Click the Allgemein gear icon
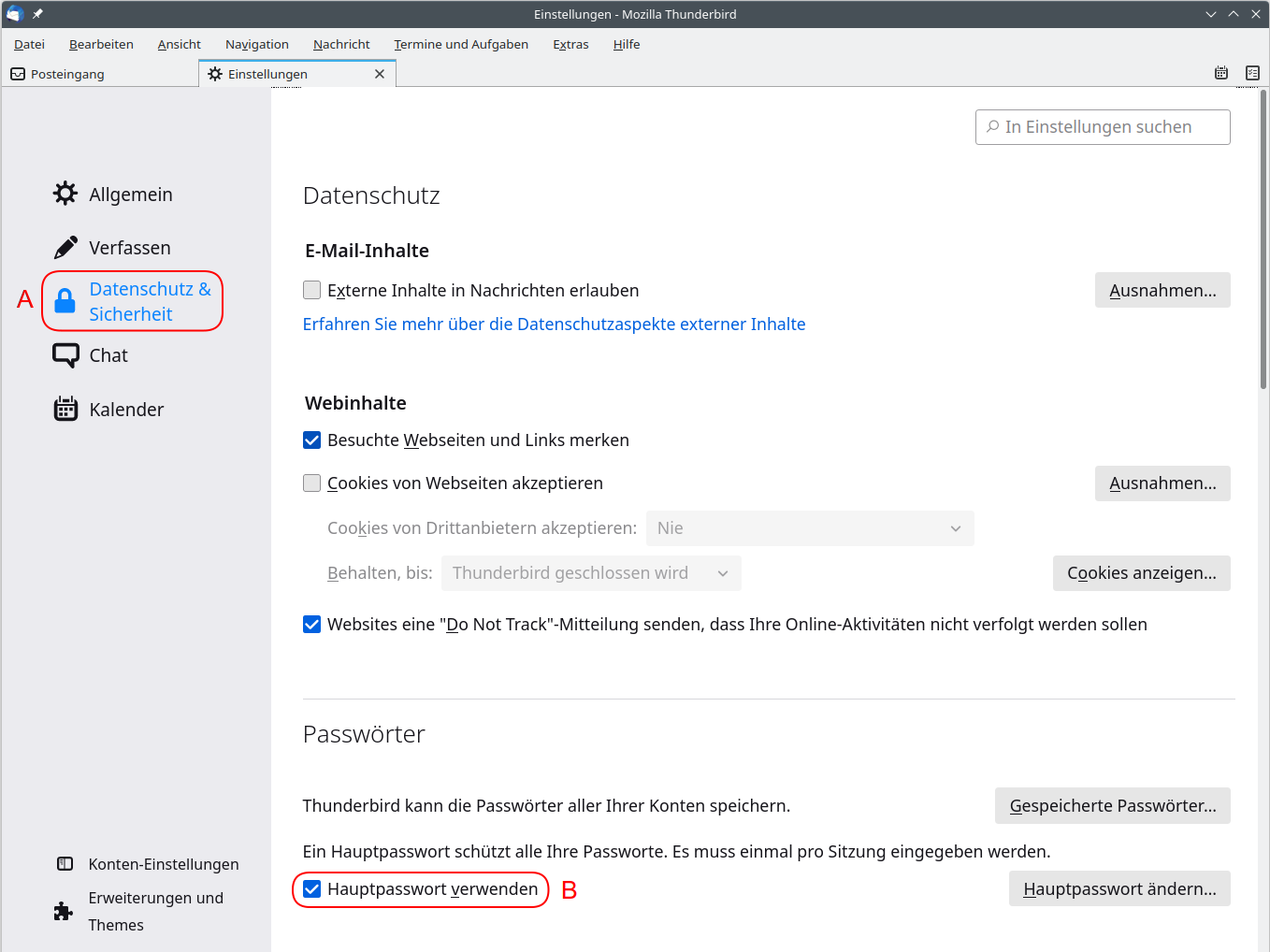Viewport: 1270px width, 952px height. point(65,194)
